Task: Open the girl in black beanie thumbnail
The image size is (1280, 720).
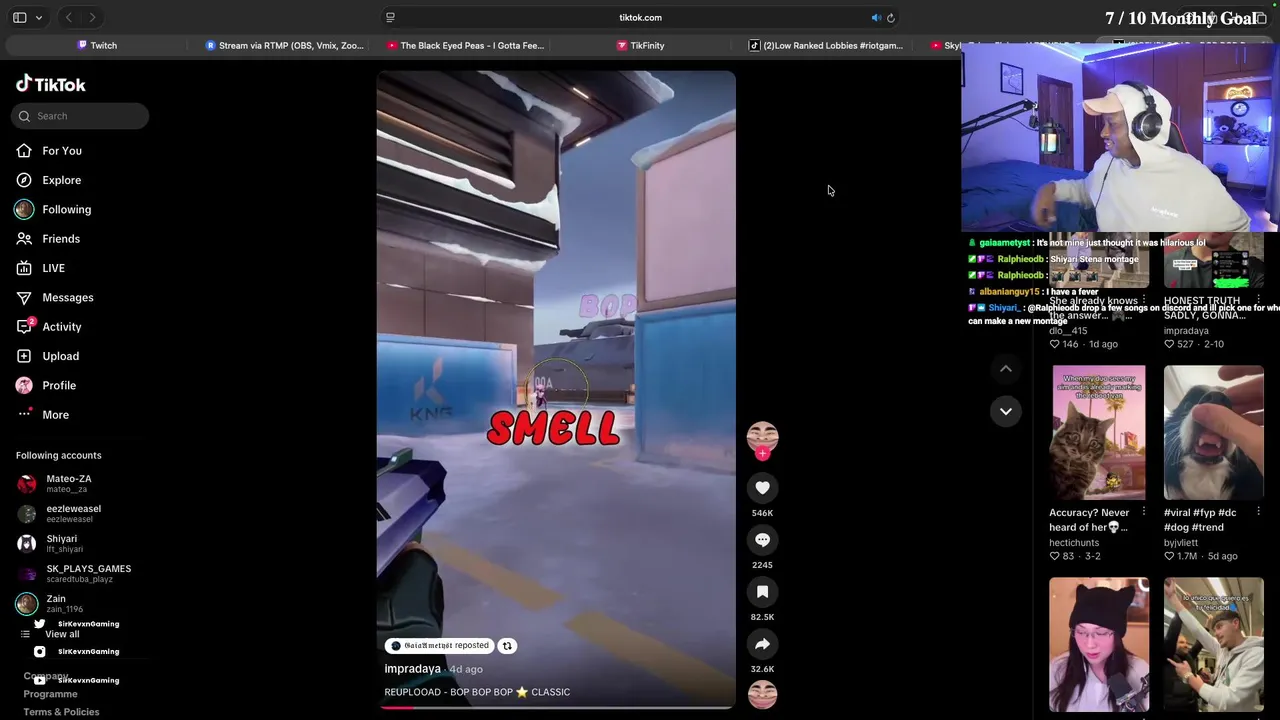Action: tap(1099, 645)
